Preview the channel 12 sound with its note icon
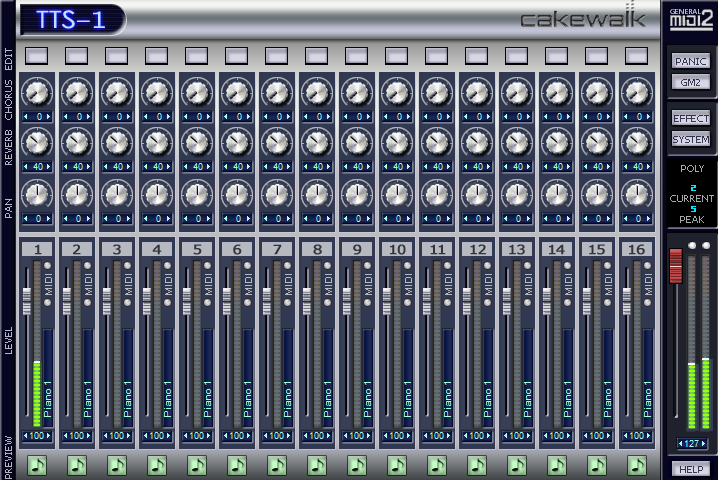718x480 pixels. coord(477,465)
